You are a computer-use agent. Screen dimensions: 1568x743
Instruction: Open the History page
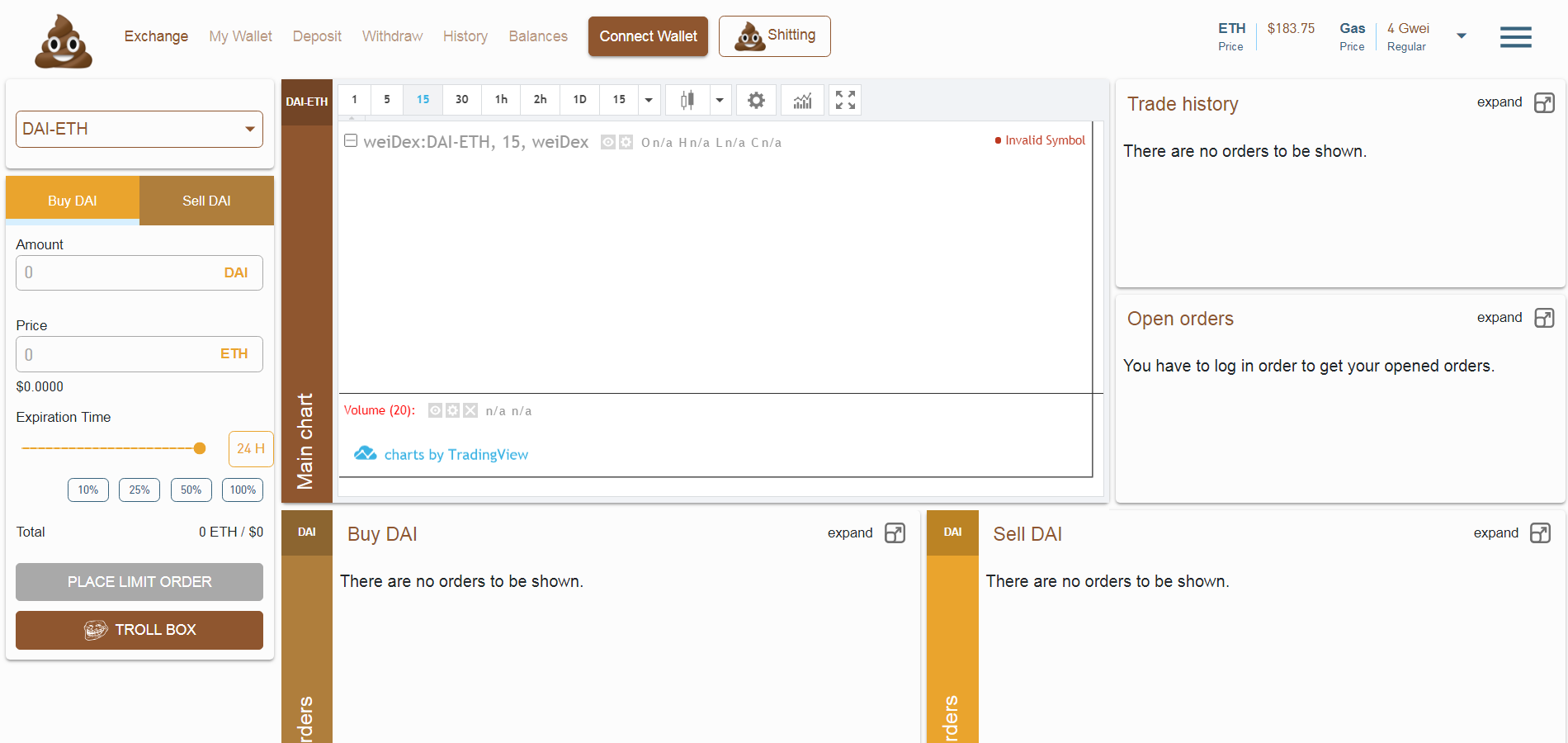pos(465,36)
